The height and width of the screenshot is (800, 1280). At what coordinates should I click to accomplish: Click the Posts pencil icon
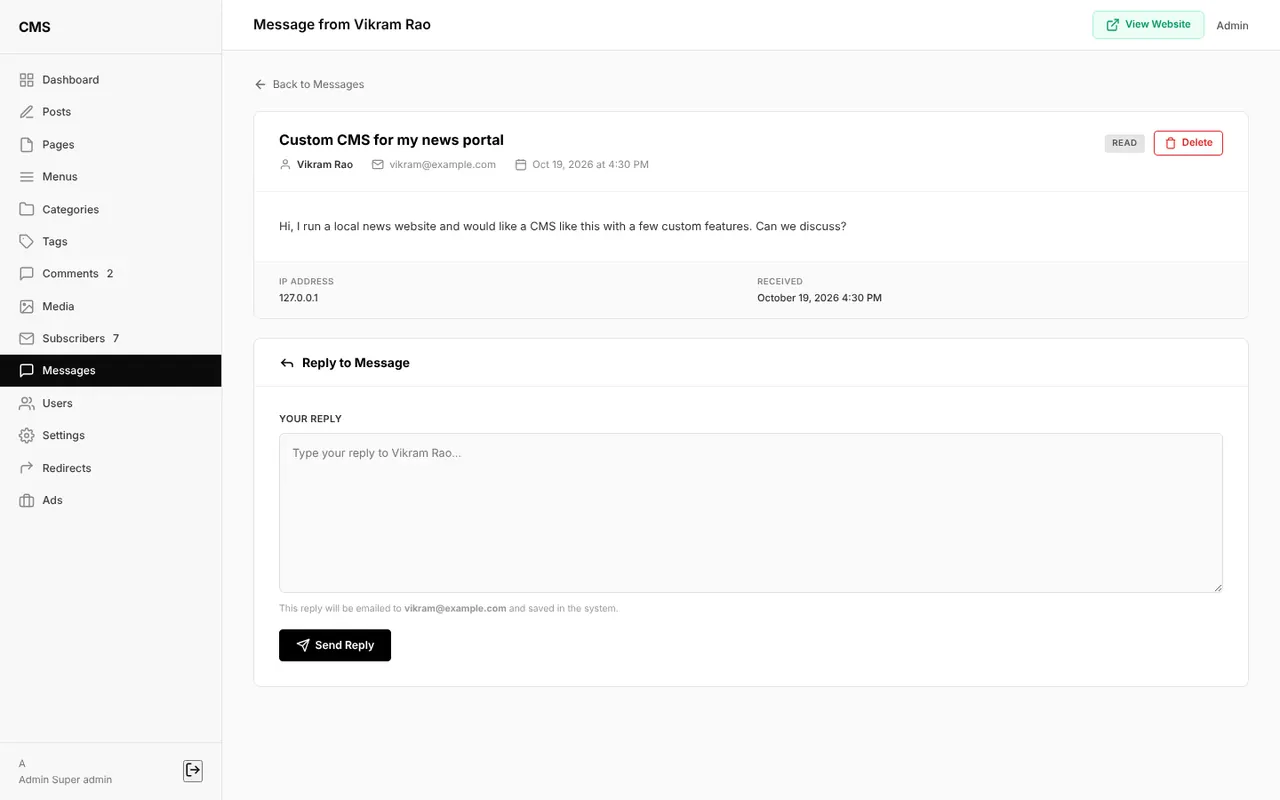coord(27,112)
